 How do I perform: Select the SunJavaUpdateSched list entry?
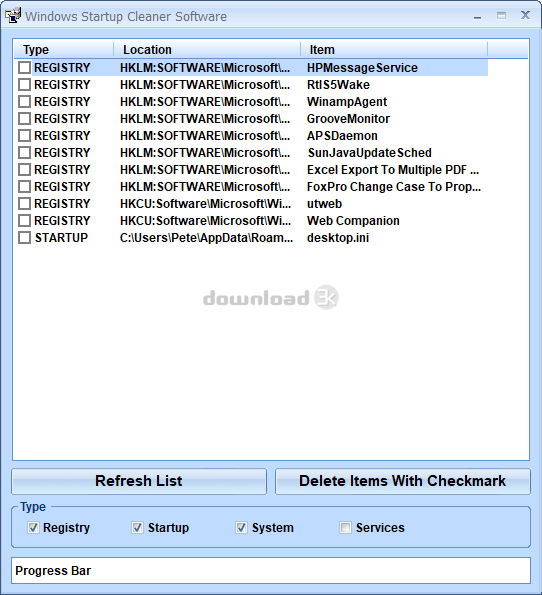[x=252, y=153]
